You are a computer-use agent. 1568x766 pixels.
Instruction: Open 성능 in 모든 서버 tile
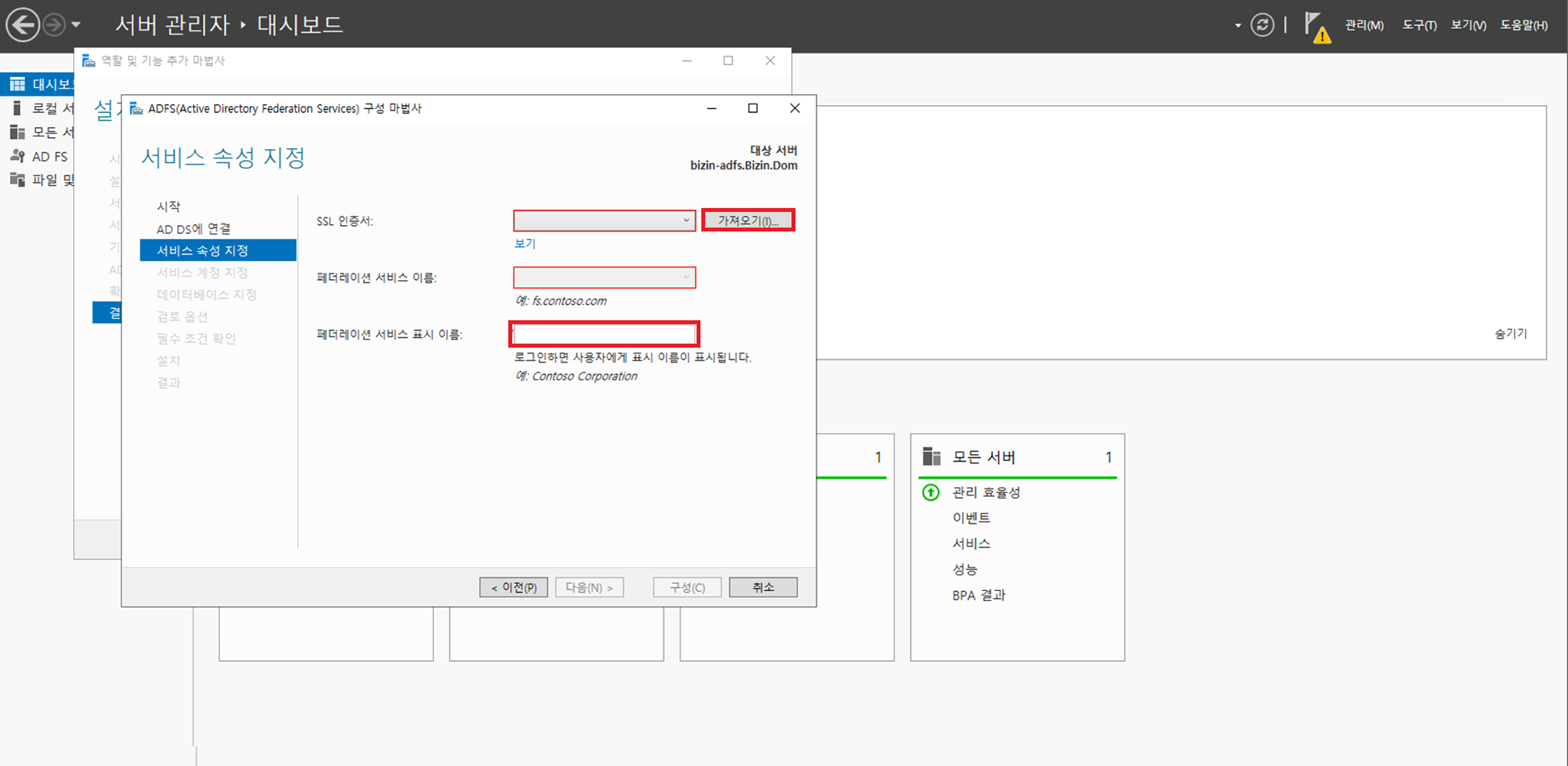965,569
